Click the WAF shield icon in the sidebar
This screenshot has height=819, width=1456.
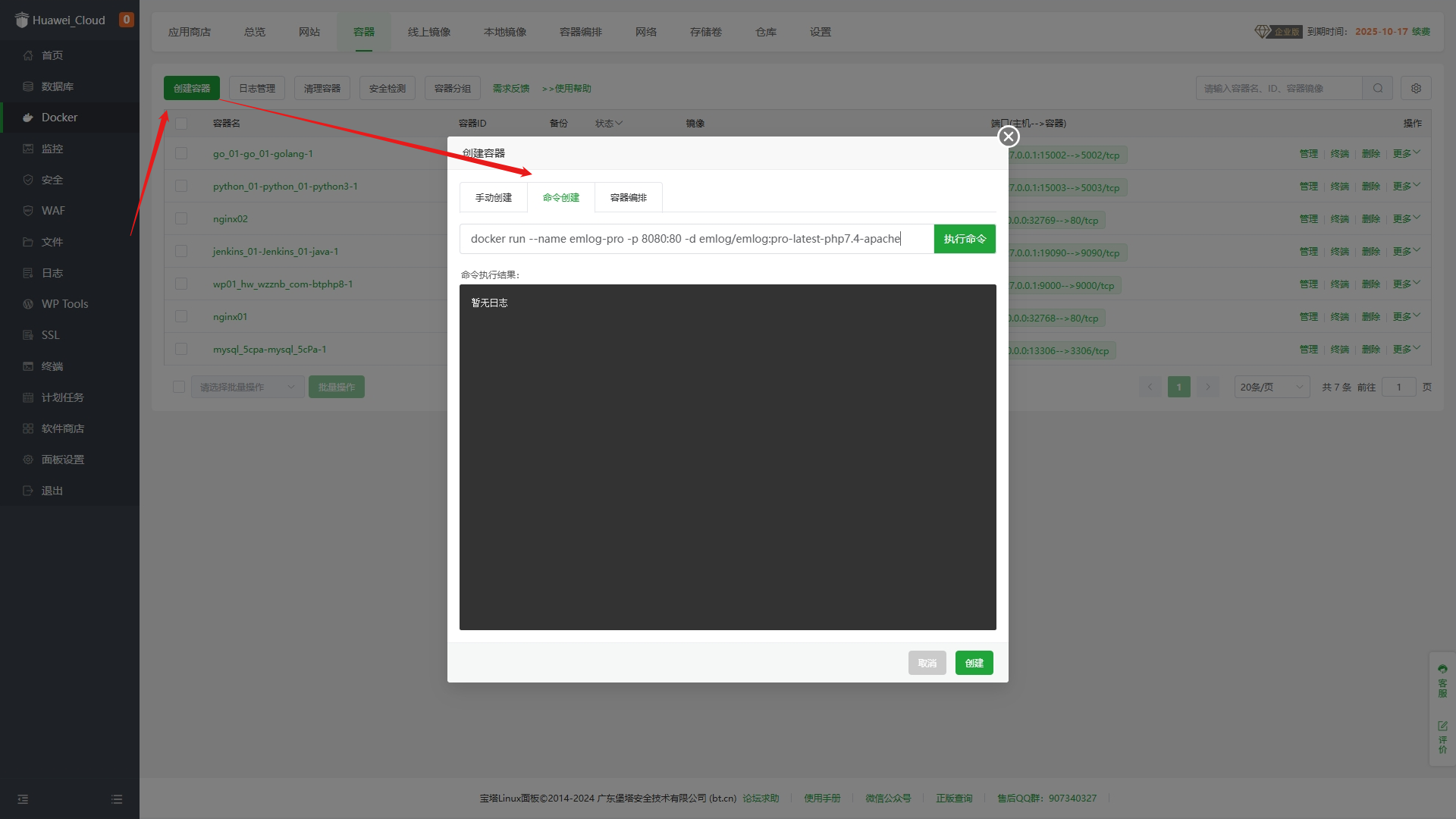pyautogui.click(x=28, y=211)
